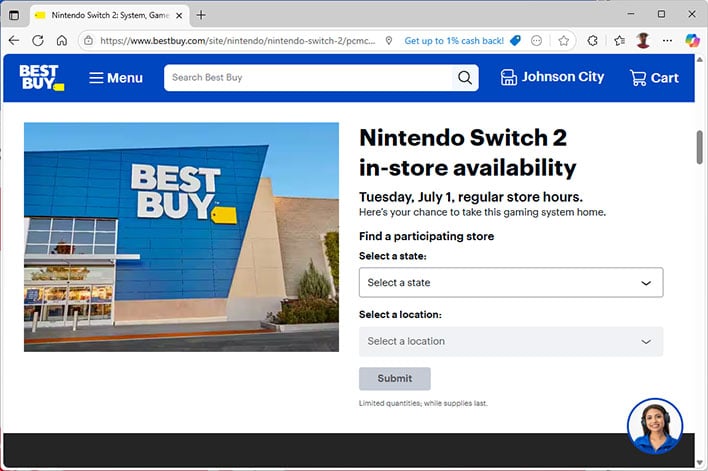Click the browser Home icon
708x471 pixels.
click(x=62, y=41)
